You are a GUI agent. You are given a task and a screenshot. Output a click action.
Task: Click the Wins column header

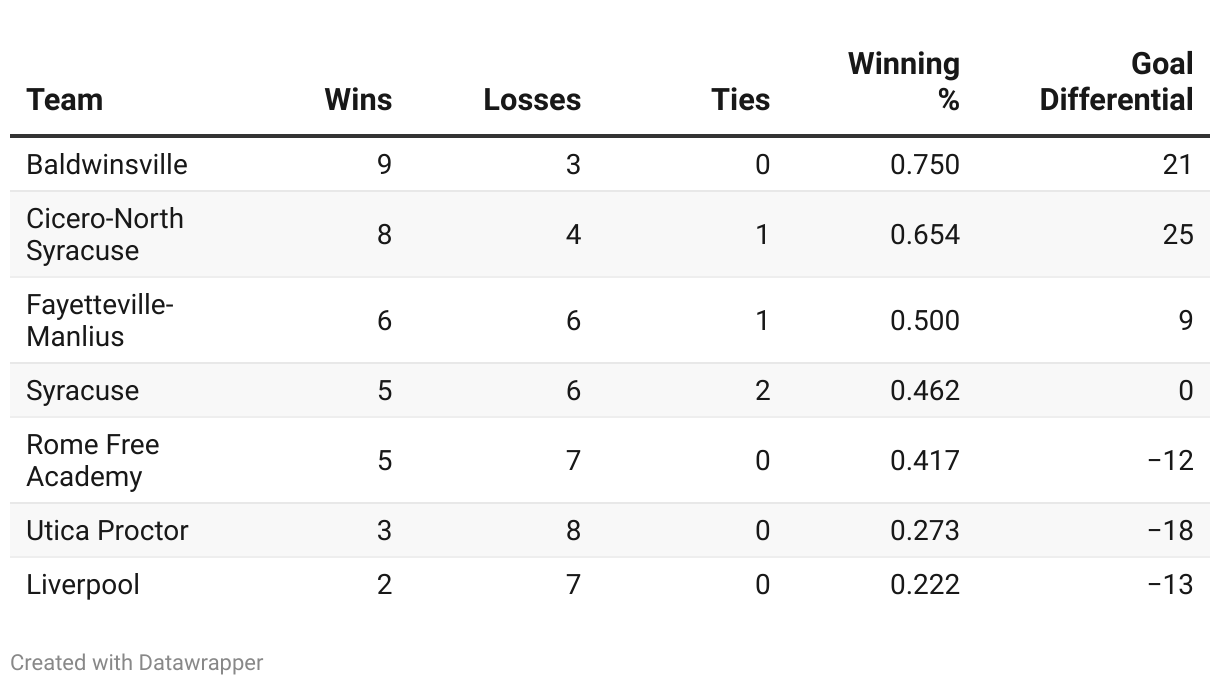click(x=358, y=99)
